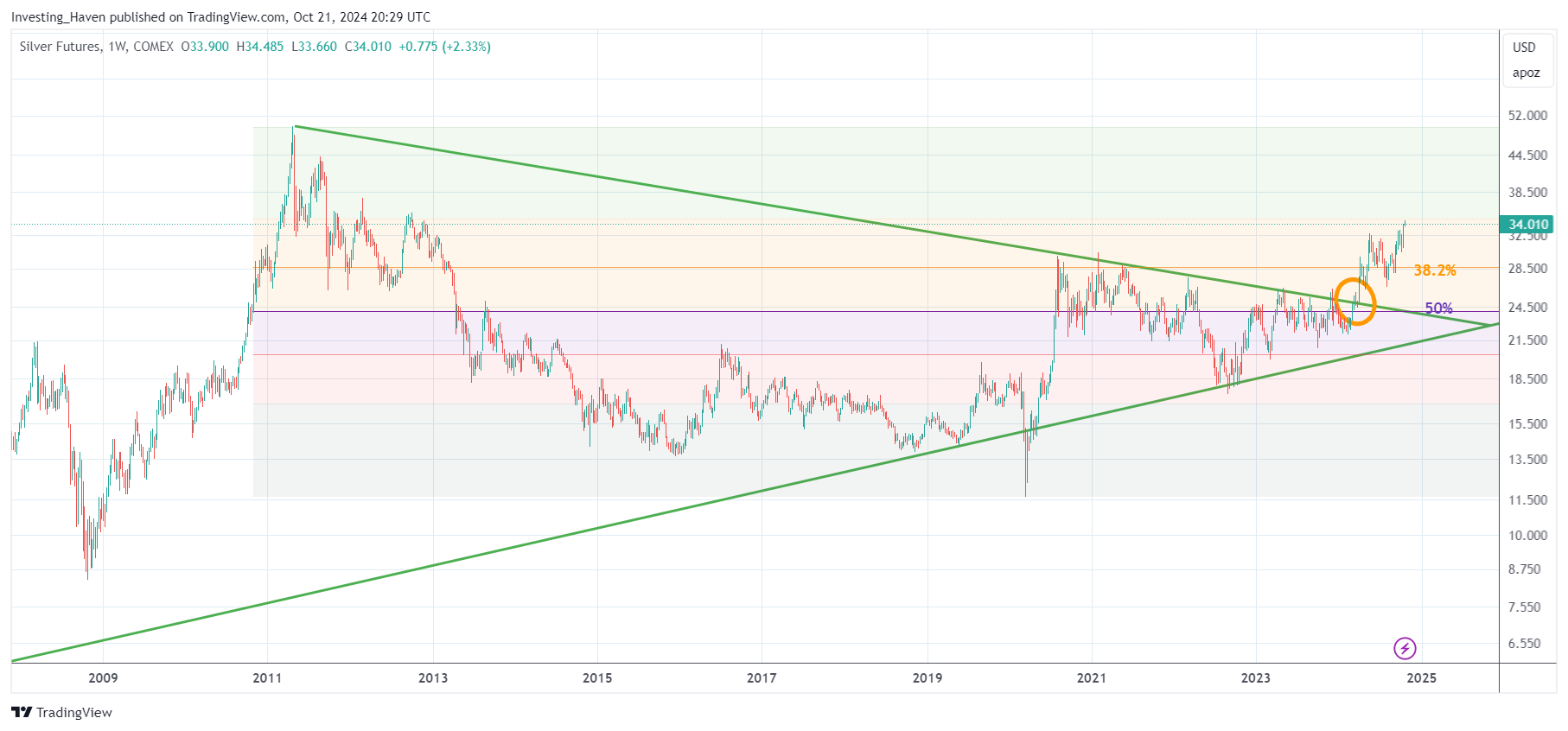1568x731 pixels.
Task: Click the 1W timeframe in chart legend
Action: pyautogui.click(x=117, y=47)
